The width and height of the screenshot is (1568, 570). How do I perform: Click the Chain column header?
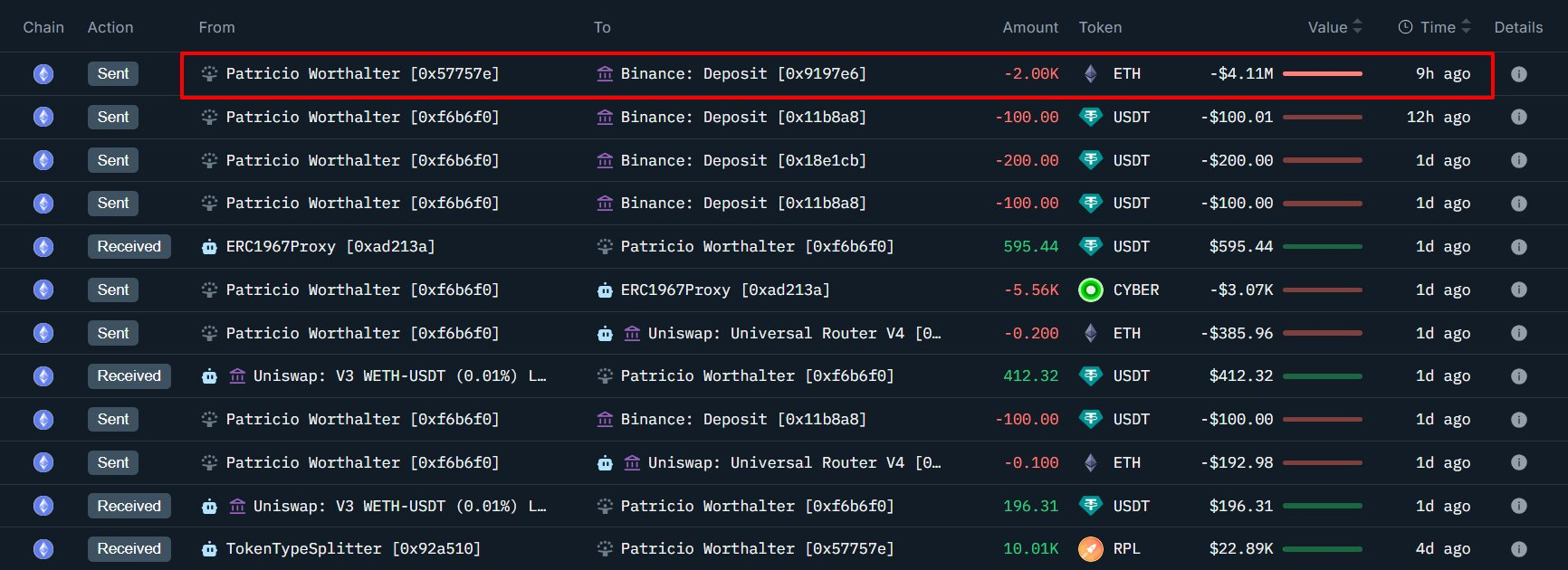pyautogui.click(x=43, y=27)
